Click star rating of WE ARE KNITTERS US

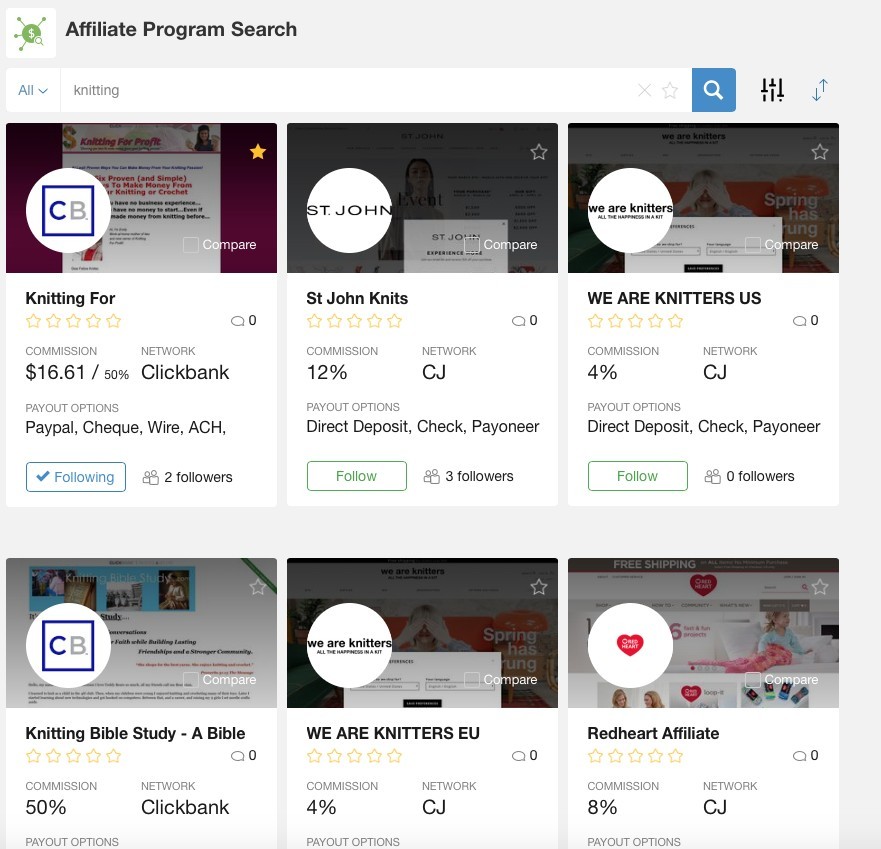point(635,321)
